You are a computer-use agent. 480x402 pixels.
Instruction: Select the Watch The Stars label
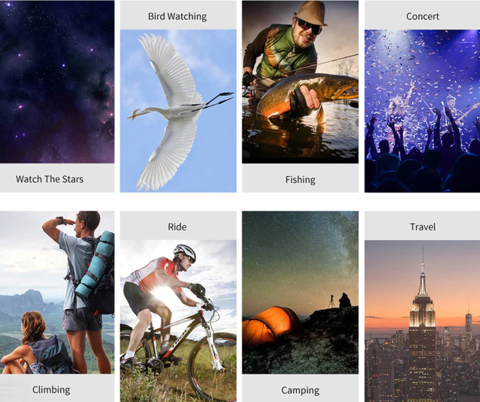click(x=49, y=179)
